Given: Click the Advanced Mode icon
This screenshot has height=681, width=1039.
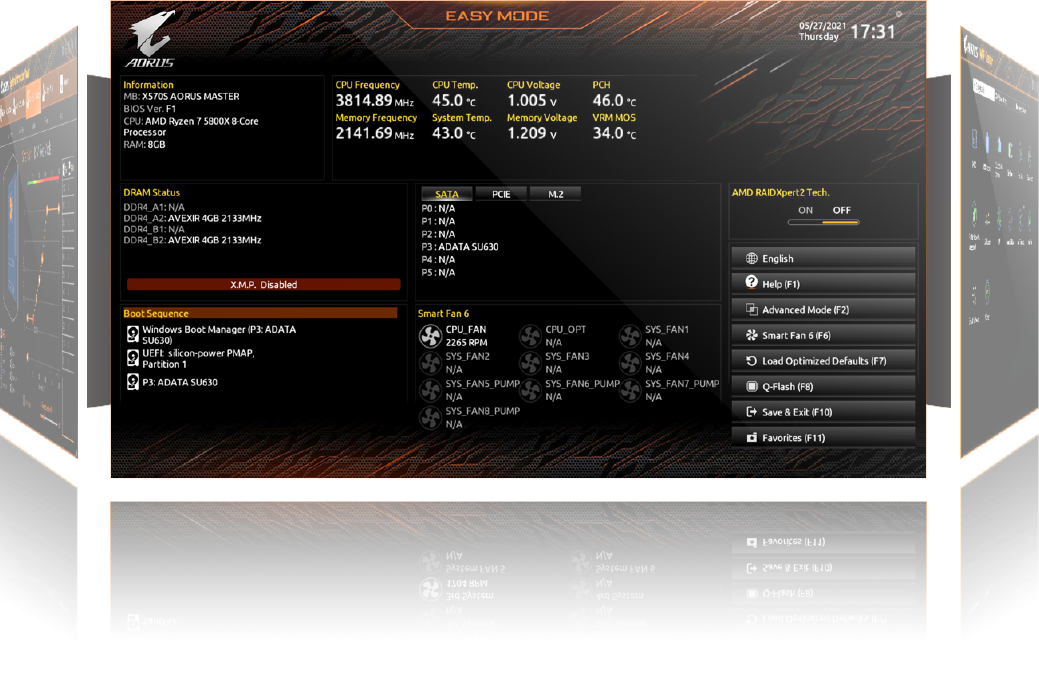Looking at the screenshot, I should 751,309.
